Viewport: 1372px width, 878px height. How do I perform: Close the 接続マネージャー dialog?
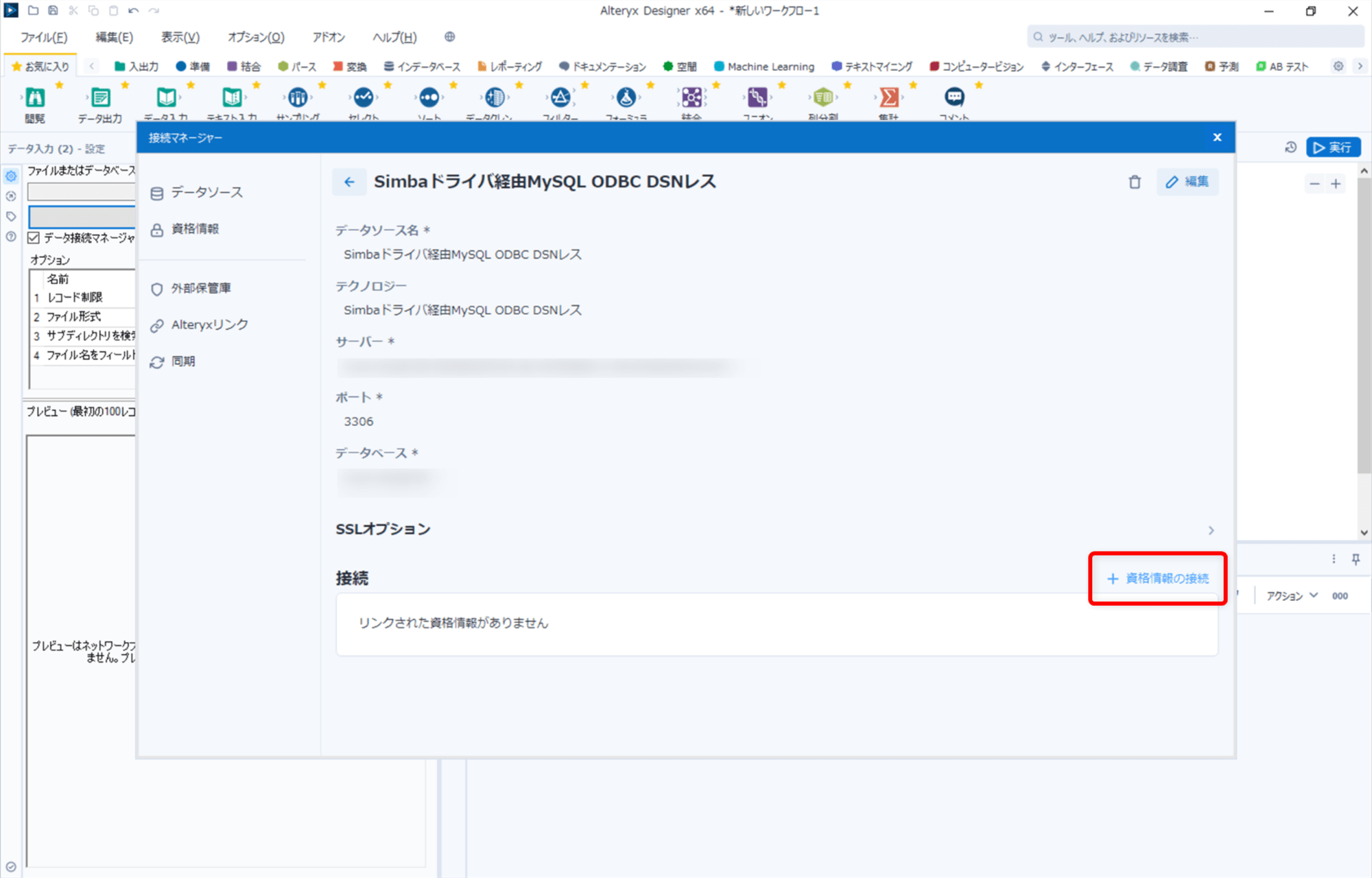(1217, 137)
